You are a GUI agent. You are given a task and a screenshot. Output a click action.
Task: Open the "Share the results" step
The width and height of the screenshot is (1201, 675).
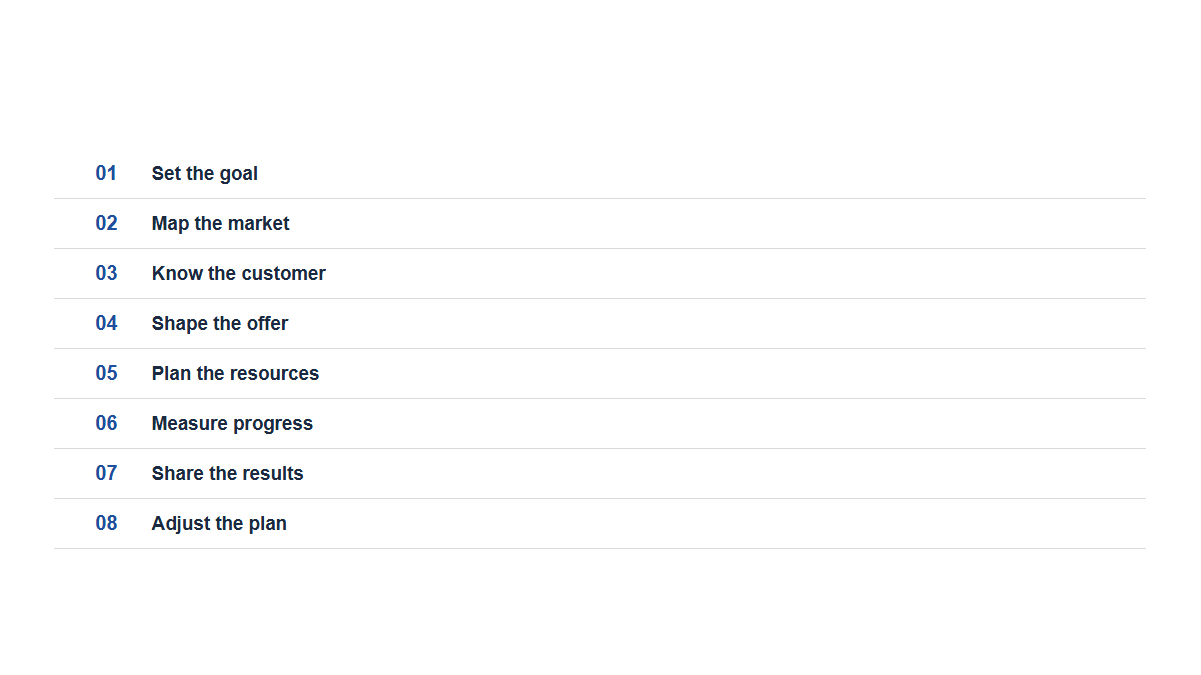600,474
